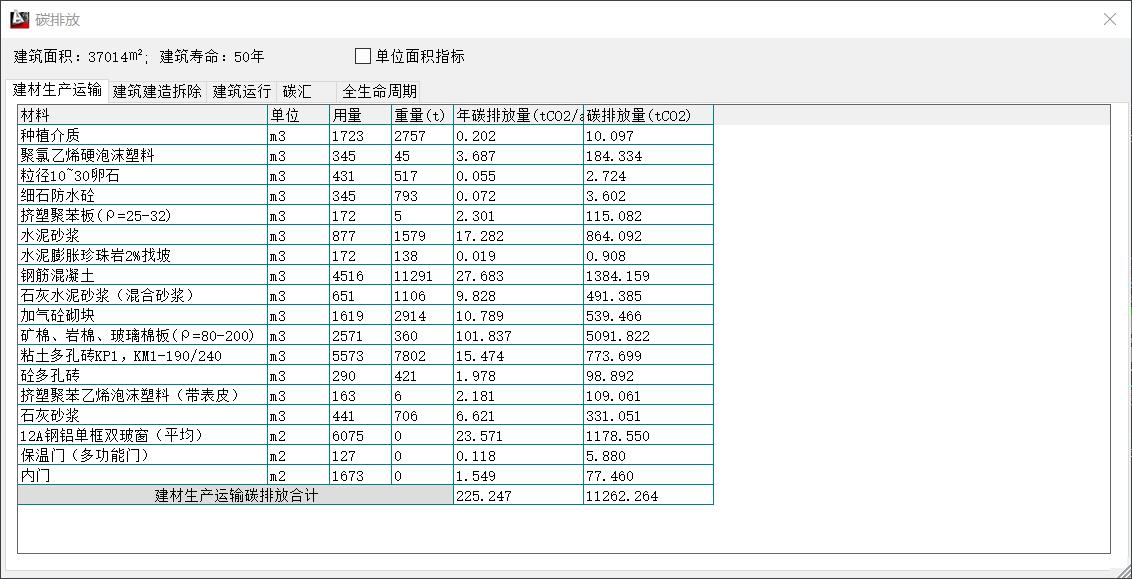Click total emission value 11262.264
Screen dimensions: 1132x579
click(648, 495)
